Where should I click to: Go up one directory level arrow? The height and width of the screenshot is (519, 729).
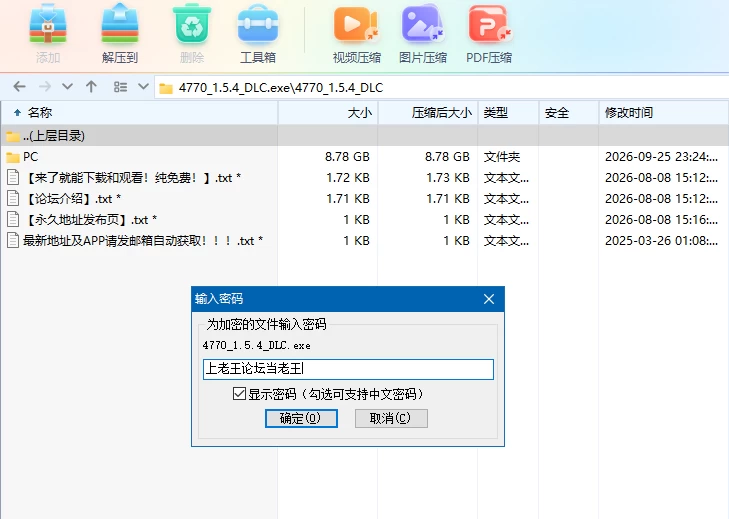pos(91,86)
